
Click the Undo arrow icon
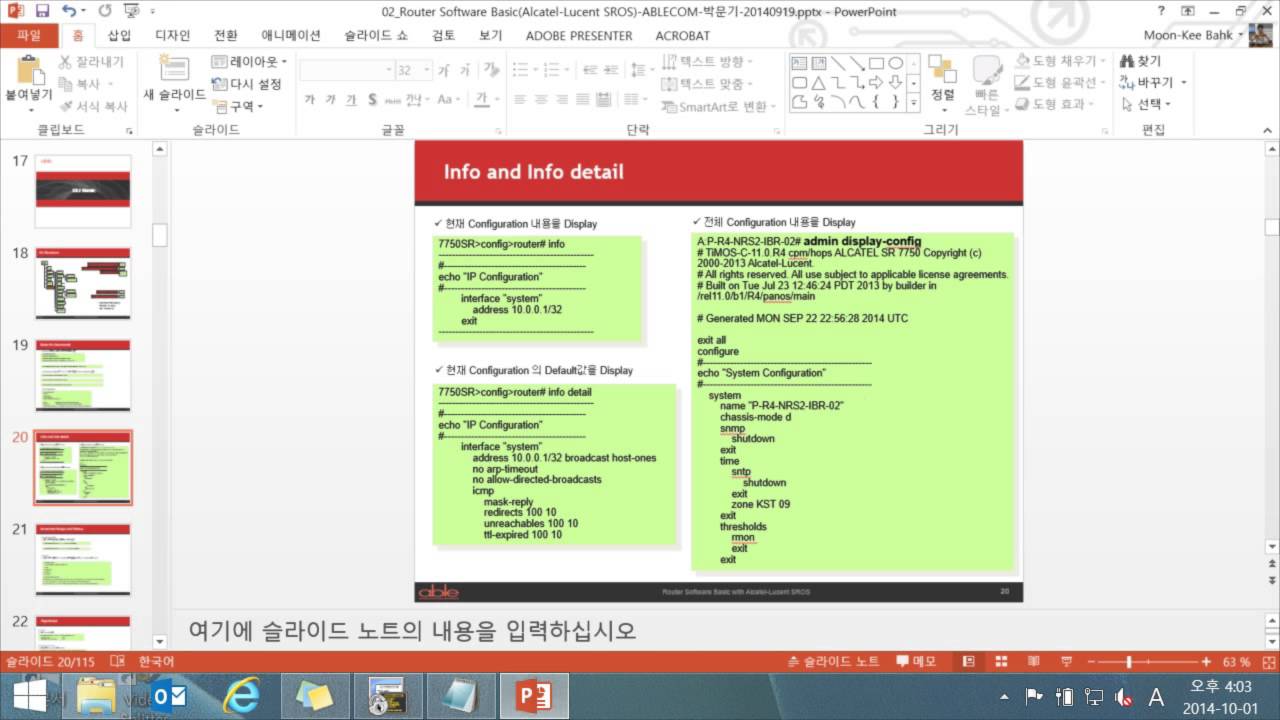point(68,11)
